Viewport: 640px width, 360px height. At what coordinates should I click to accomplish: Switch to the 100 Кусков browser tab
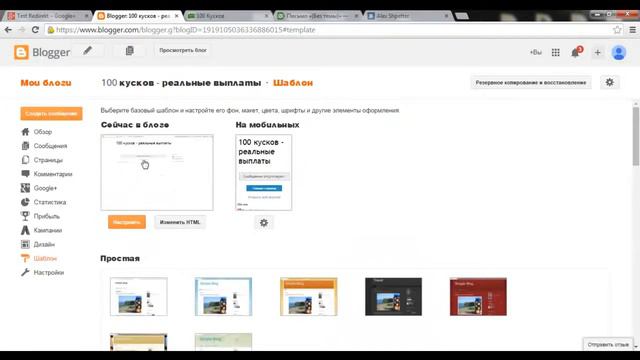coord(228,16)
